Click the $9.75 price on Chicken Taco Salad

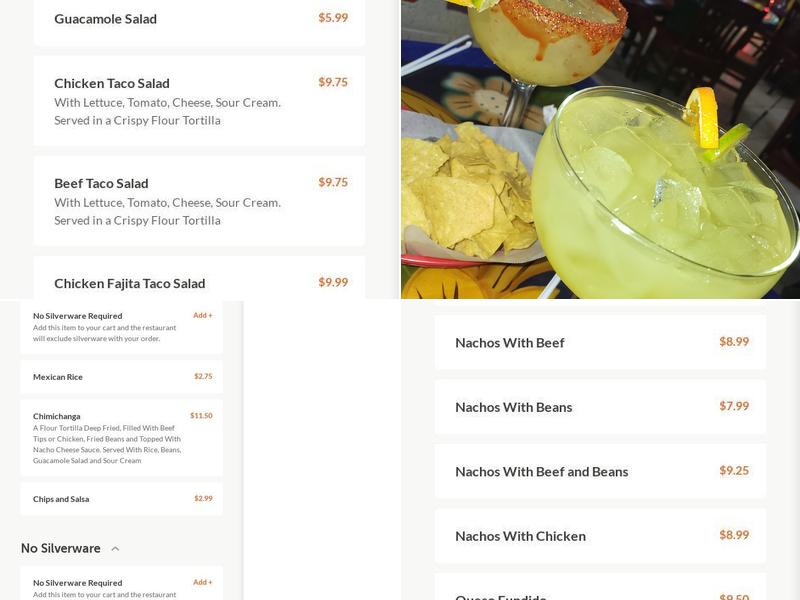click(x=335, y=83)
